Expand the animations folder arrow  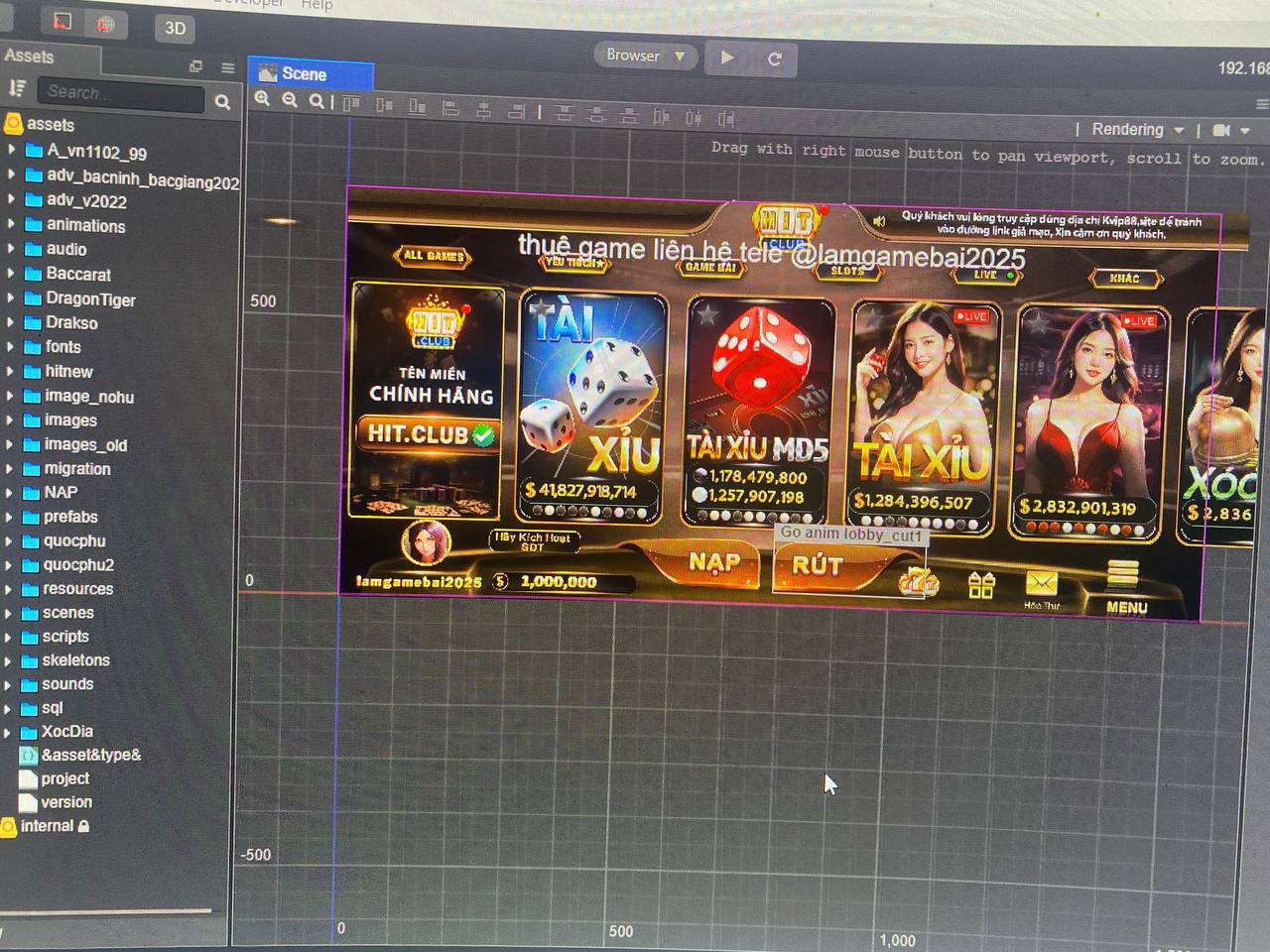[11, 223]
